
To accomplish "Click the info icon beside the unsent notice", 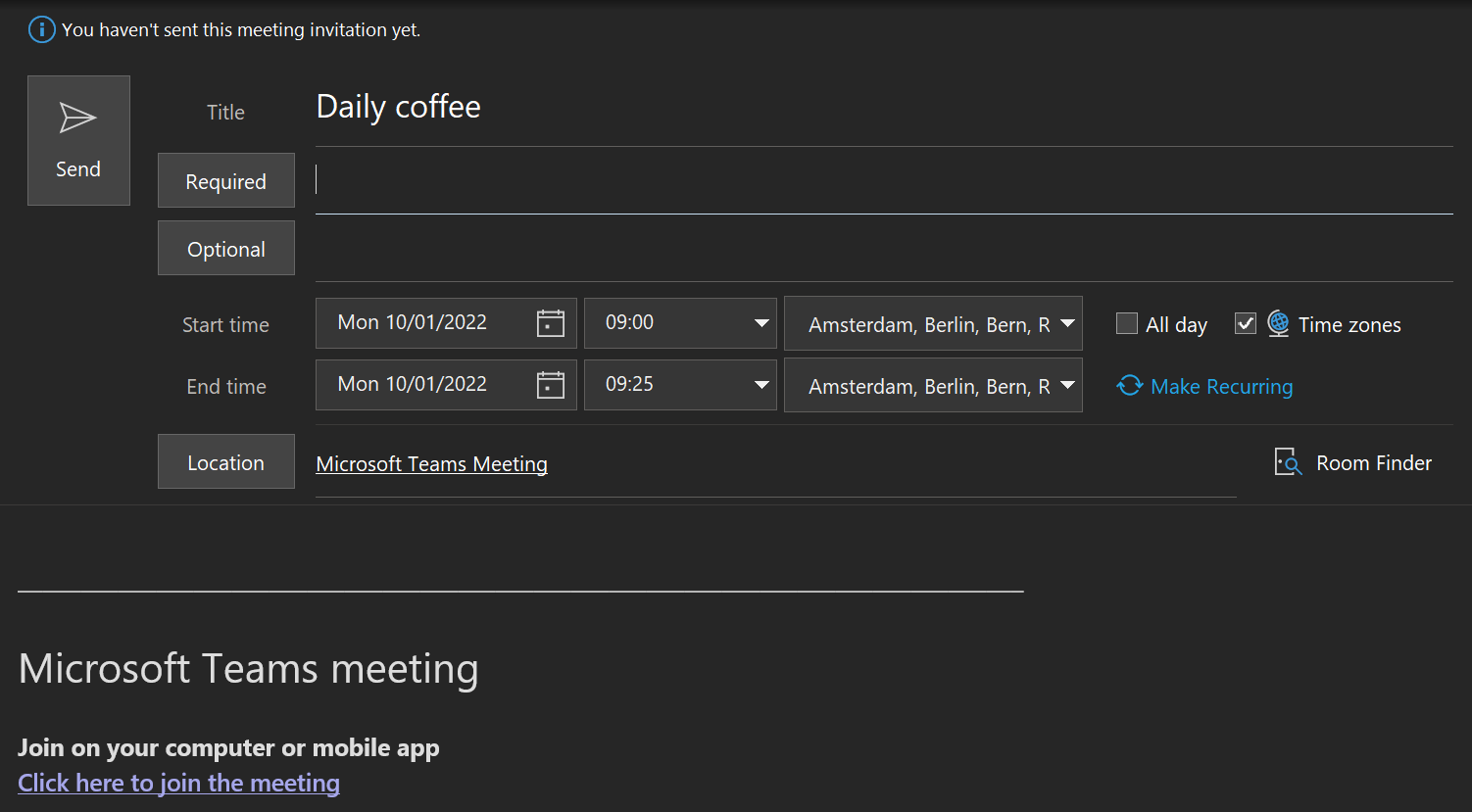I will pos(41,29).
